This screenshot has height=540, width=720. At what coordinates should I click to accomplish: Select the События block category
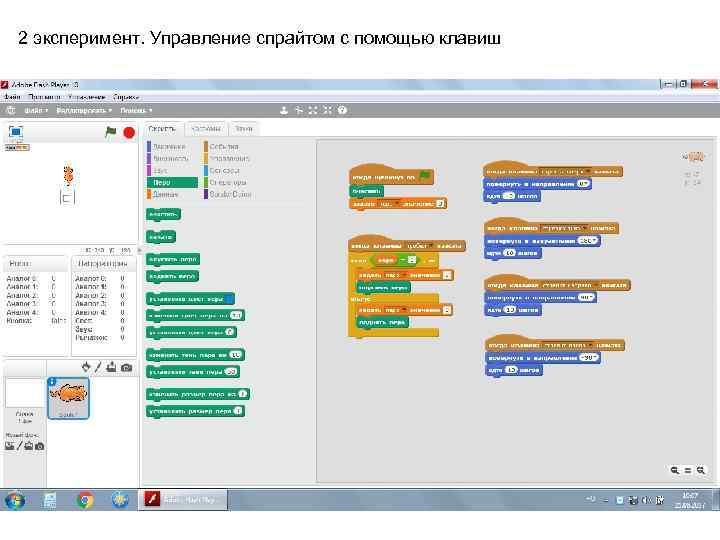224,146
